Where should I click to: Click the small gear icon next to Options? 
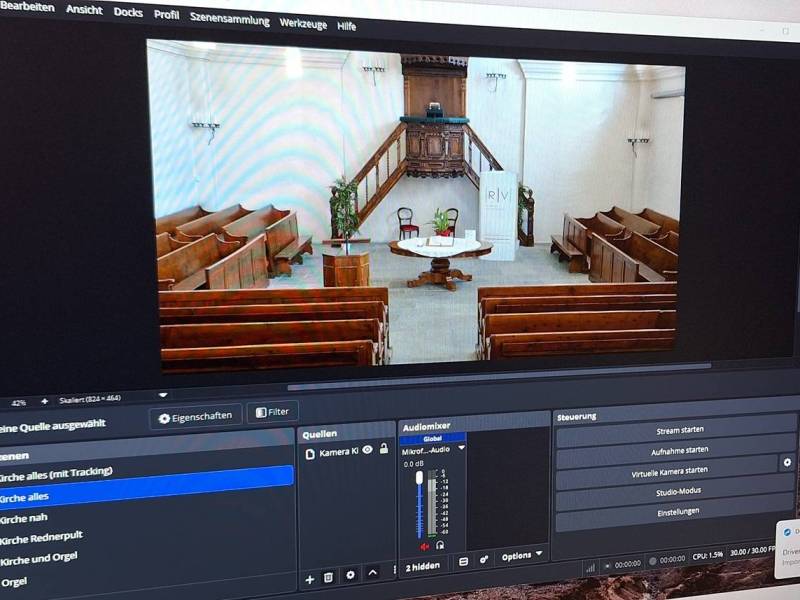click(484, 559)
